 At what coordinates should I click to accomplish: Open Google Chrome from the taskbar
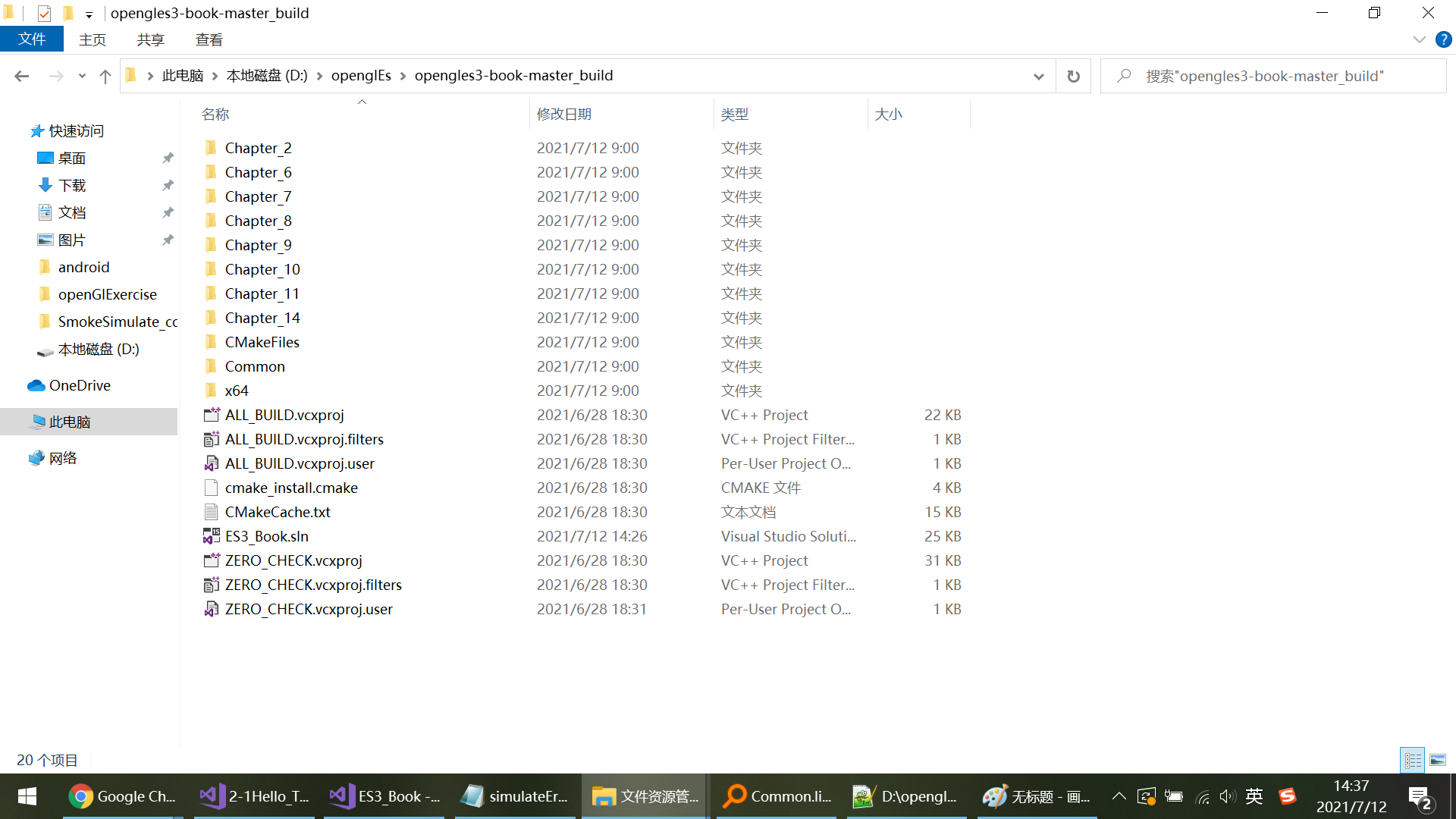tap(121, 796)
